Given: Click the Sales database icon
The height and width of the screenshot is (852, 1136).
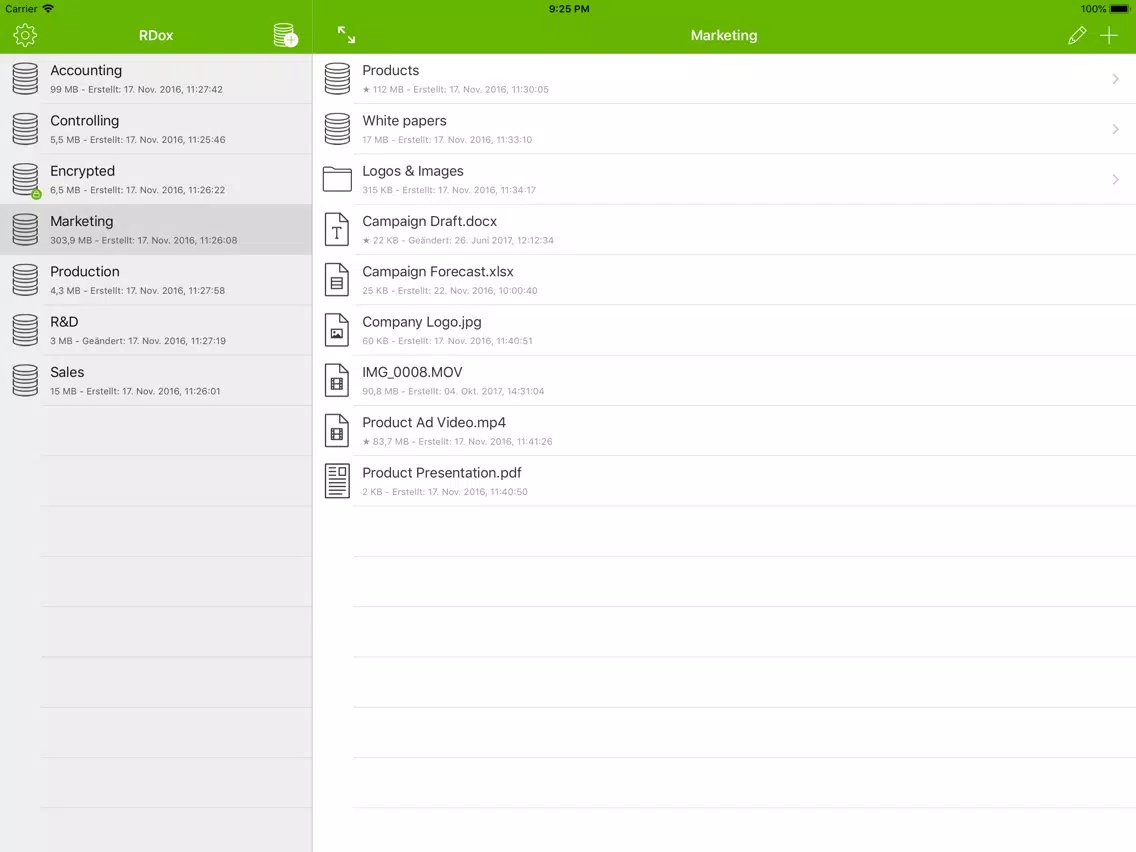Looking at the screenshot, I should (25, 380).
